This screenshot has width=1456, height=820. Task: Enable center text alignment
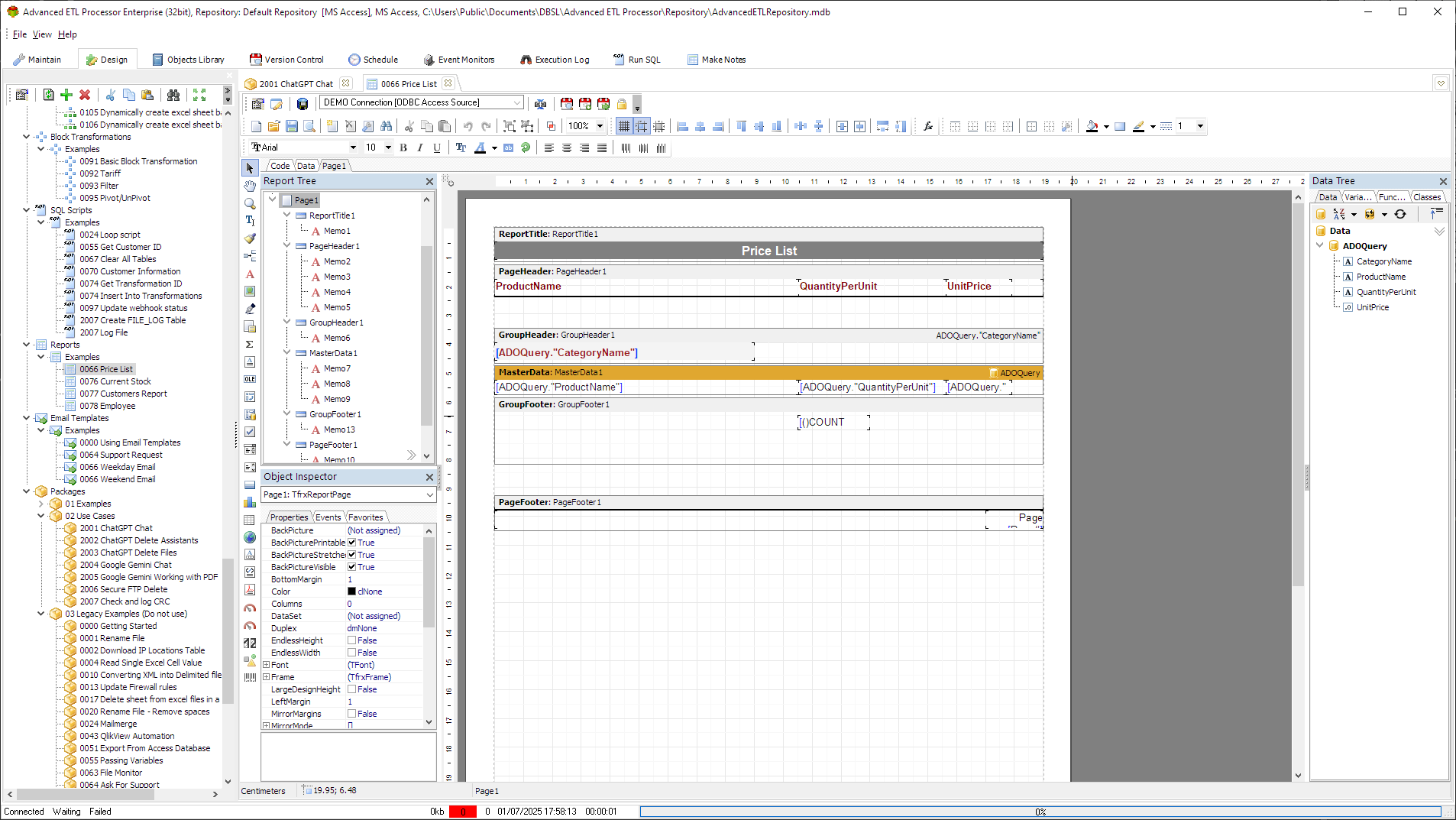pyautogui.click(x=566, y=147)
